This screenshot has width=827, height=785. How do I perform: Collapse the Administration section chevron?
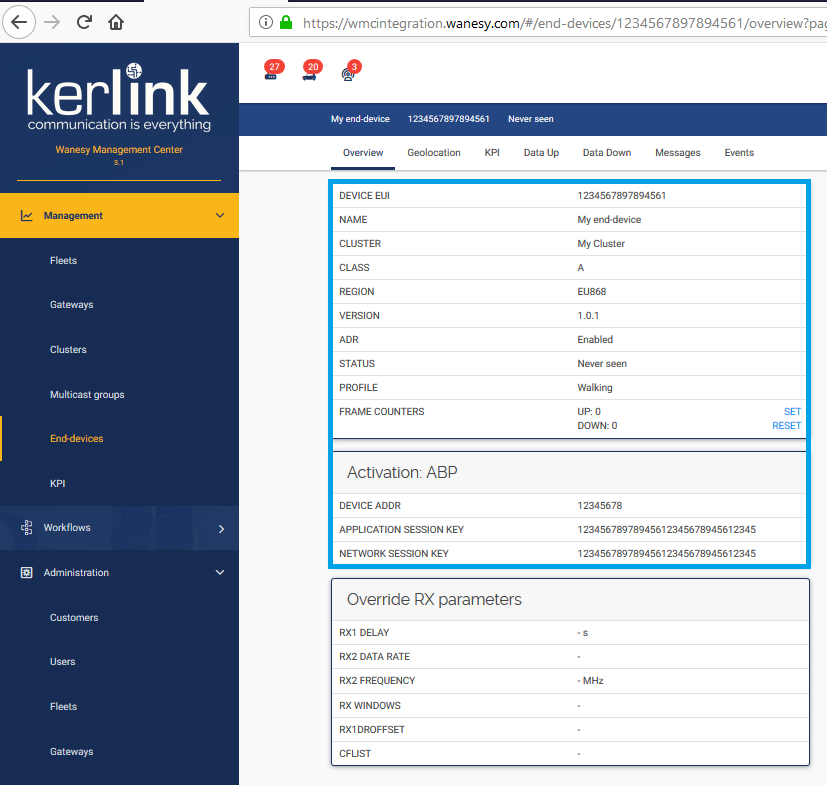pyautogui.click(x=220, y=573)
